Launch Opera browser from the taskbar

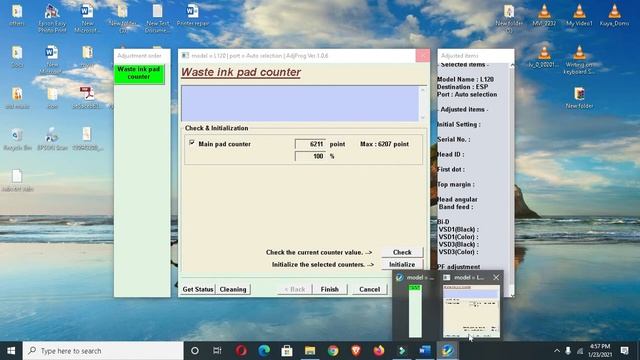click(x=241, y=351)
